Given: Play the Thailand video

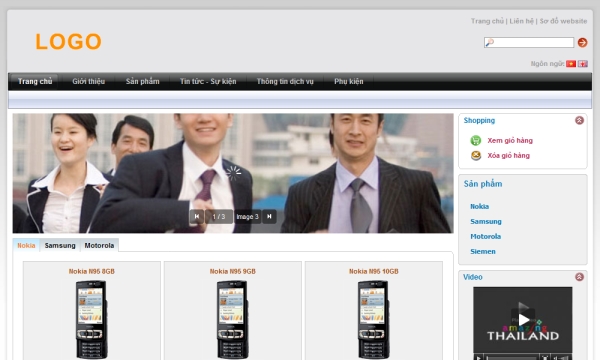Looking at the screenshot, I should click(x=523, y=319).
